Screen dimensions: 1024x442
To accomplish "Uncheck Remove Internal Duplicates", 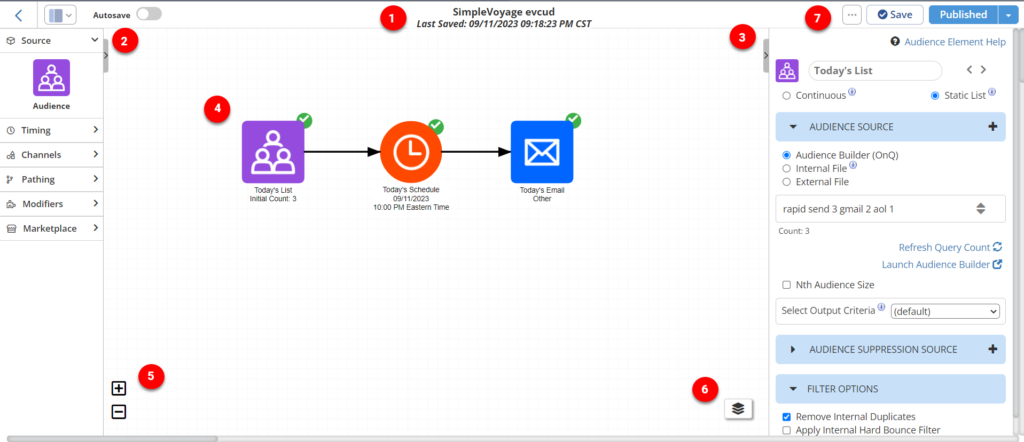I will tap(787, 416).
